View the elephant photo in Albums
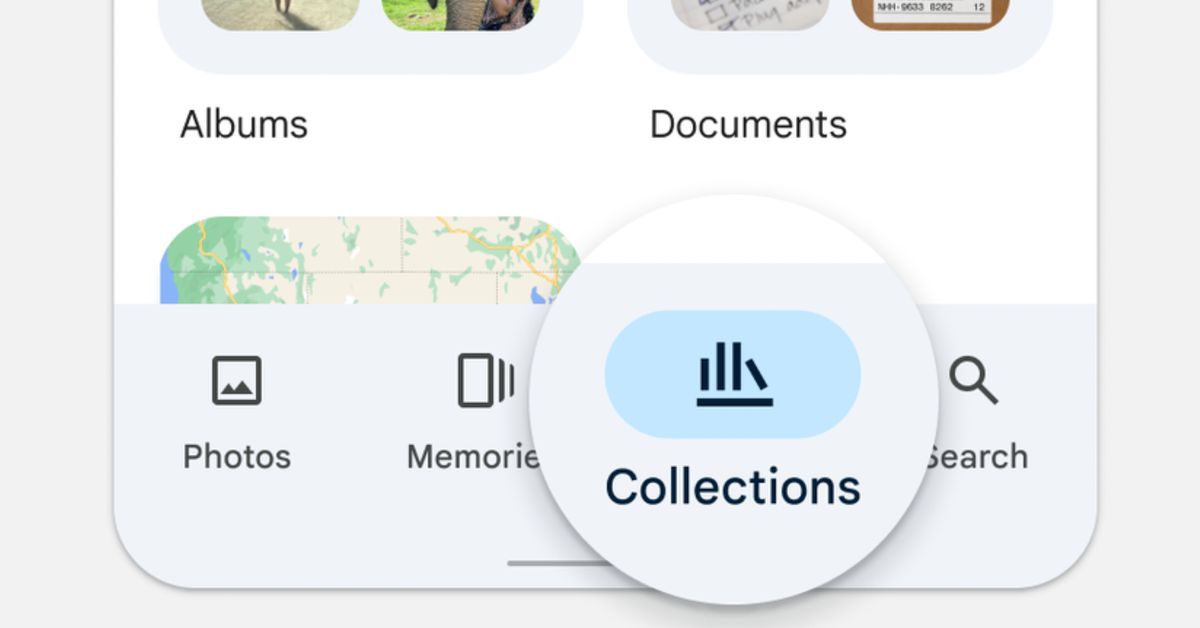 (x=461, y=14)
